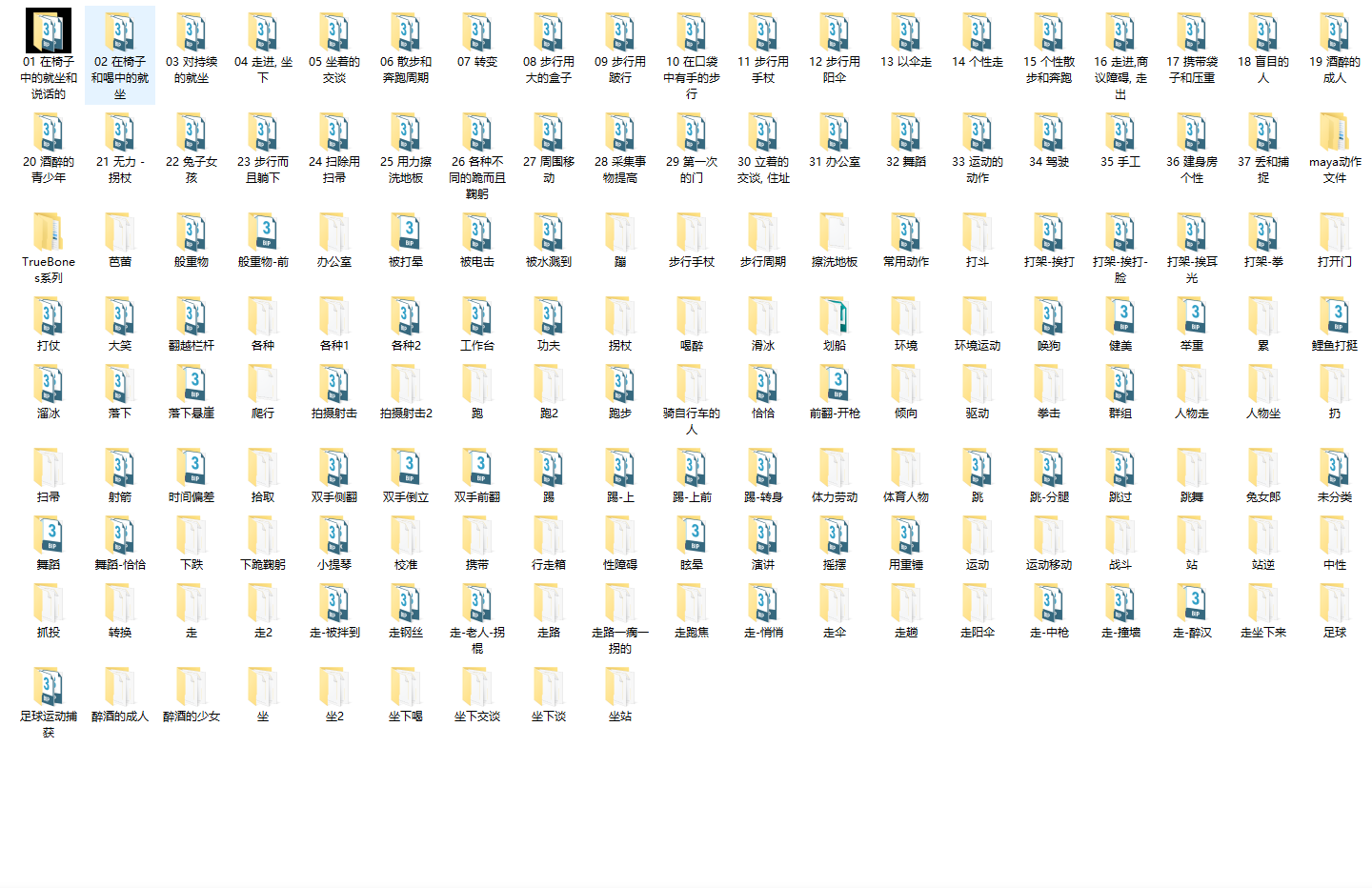
Task: Click the 划船 folder icon
Action: [835, 315]
